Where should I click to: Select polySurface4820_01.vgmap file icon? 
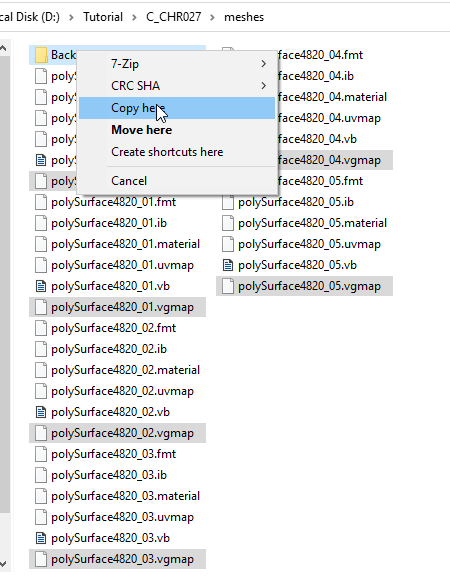pos(41,307)
